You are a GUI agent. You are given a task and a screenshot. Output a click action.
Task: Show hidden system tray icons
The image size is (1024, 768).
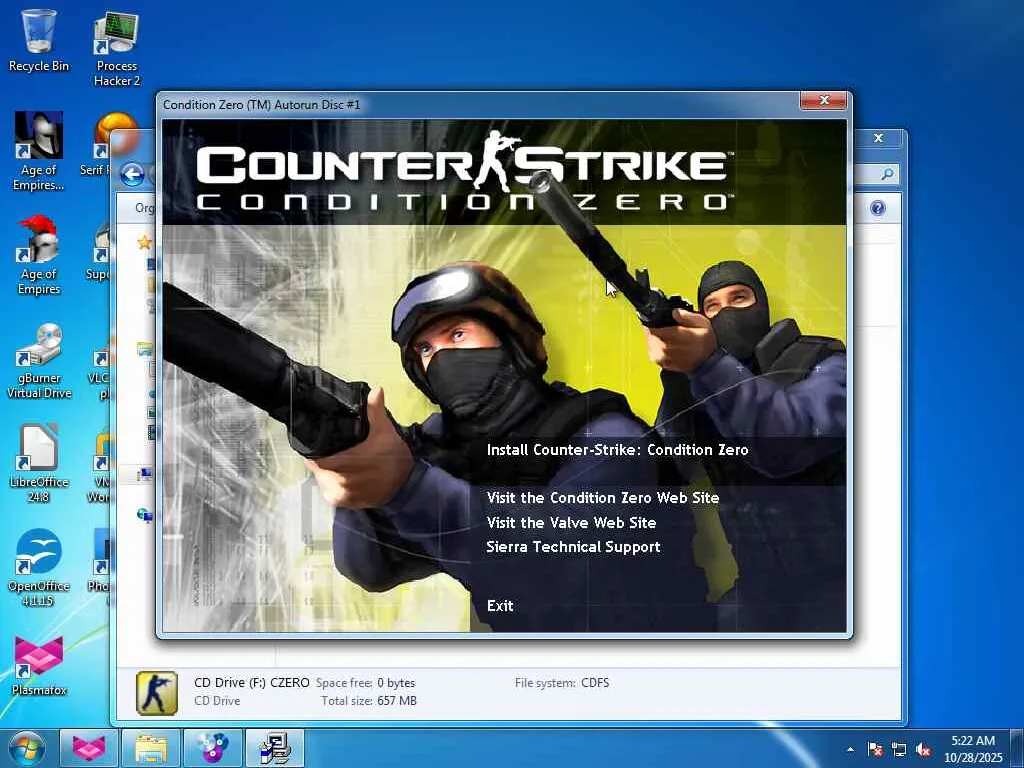850,749
